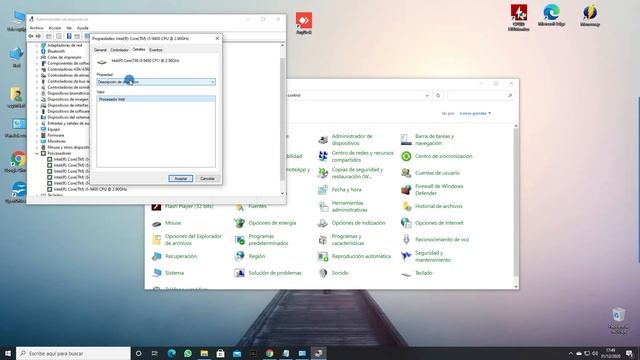Close the processor properties dialog
The width and height of the screenshot is (640, 360).
click(217, 38)
